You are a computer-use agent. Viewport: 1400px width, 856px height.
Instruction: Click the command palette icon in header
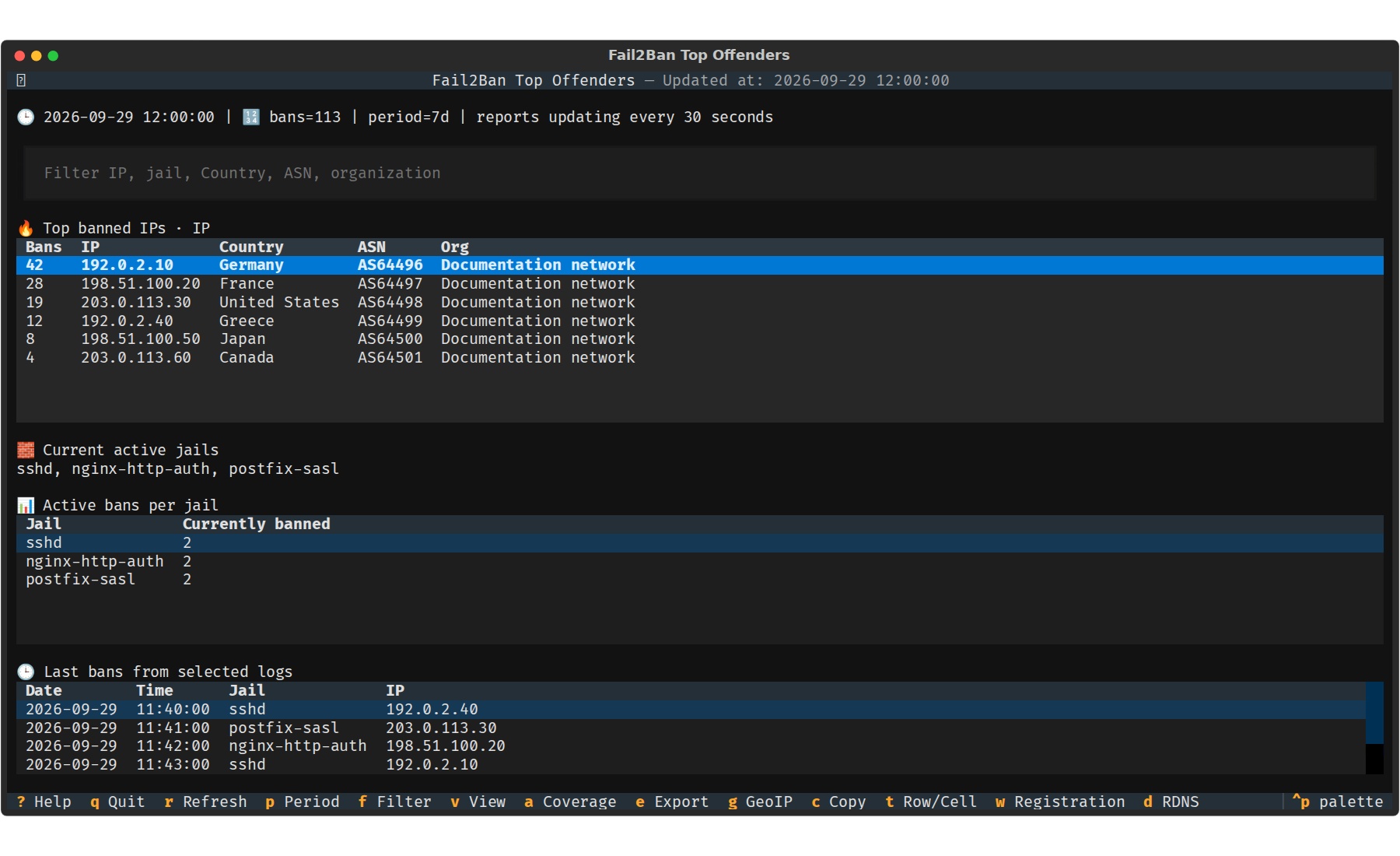tap(21, 80)
